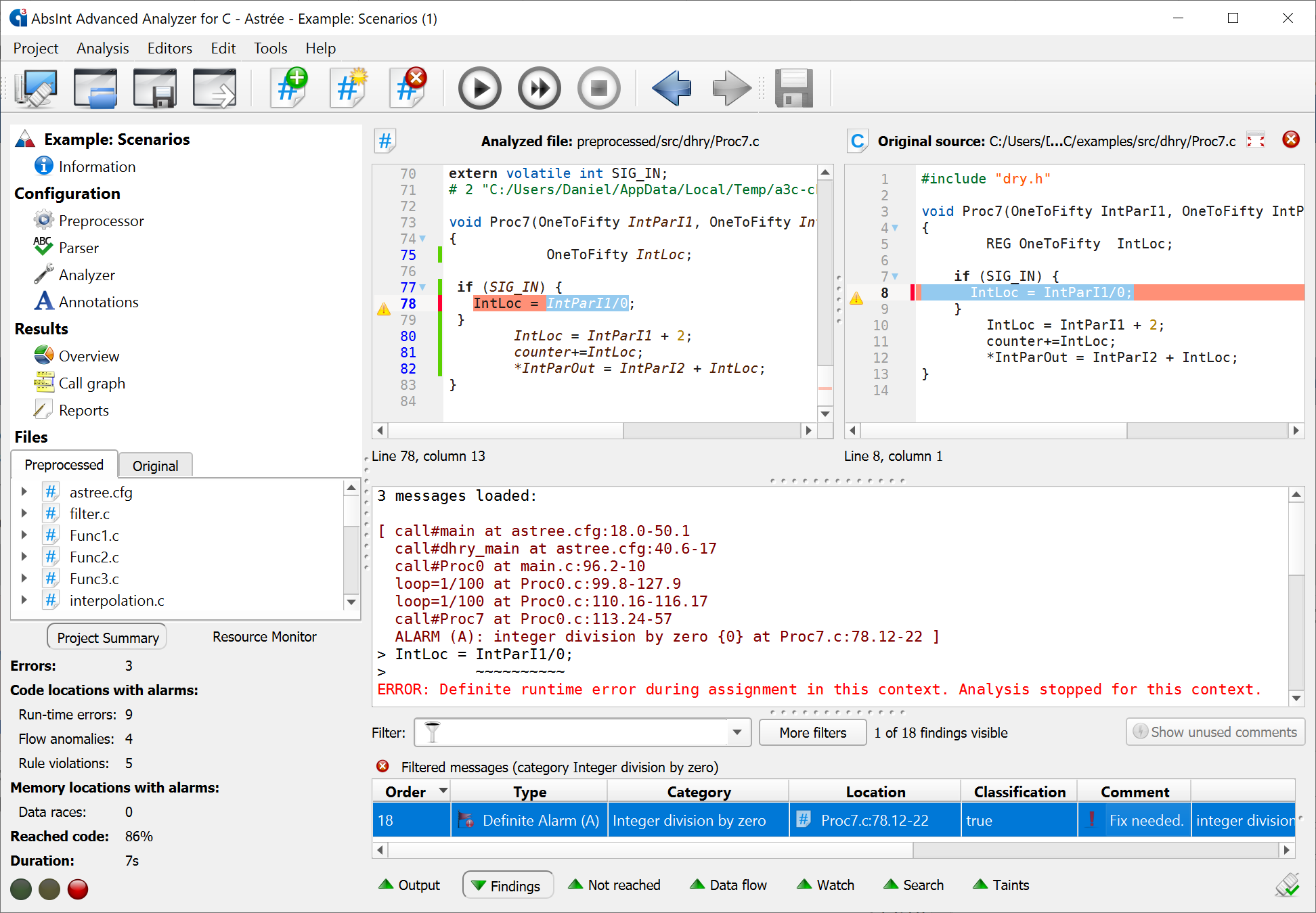
Task: Select the Proc7.c:78.12-22 location cell
Action: tap(875, 820)
